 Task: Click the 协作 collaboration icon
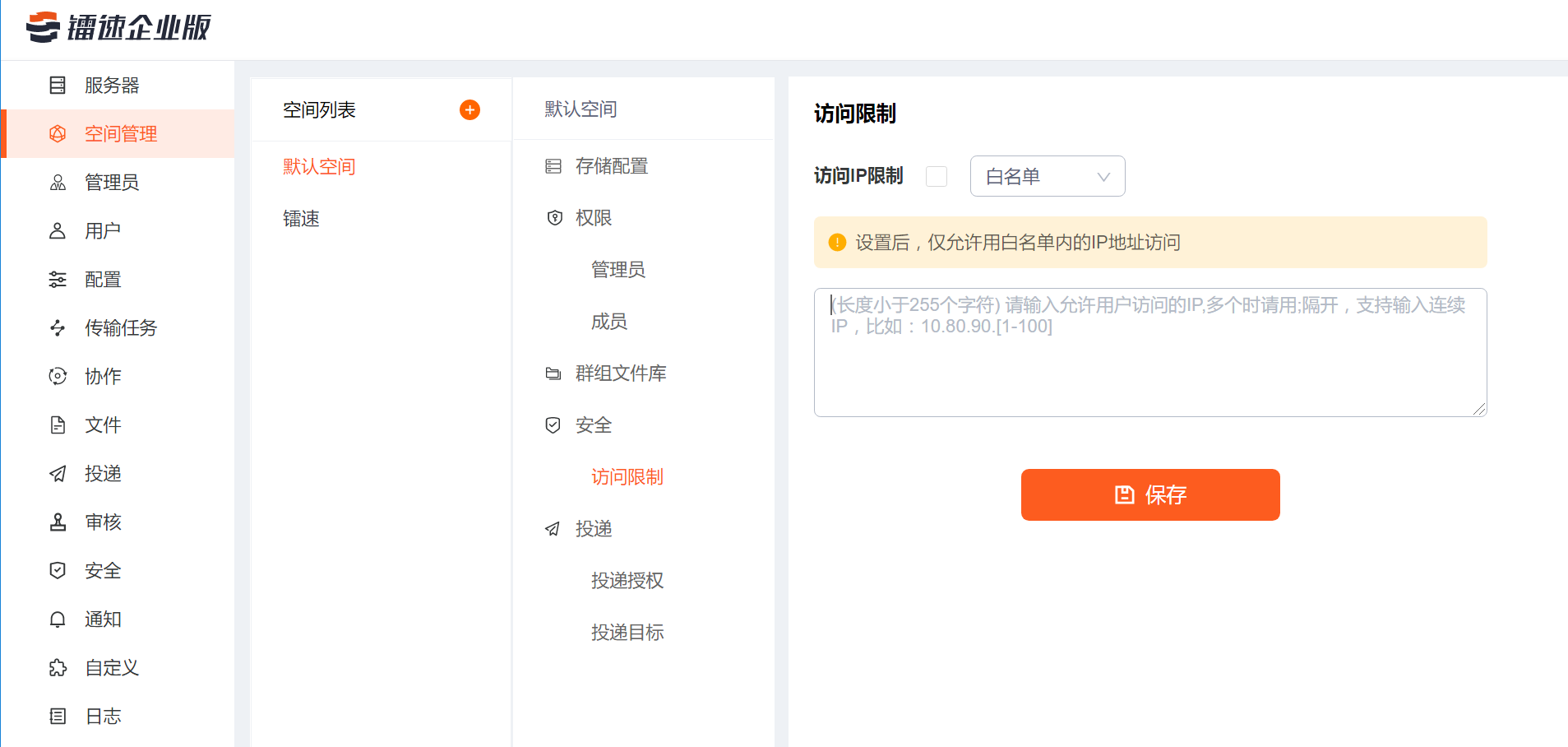pos(58,376)
